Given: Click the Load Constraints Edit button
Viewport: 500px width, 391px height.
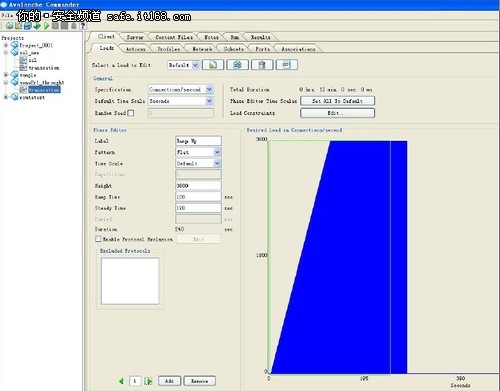Looking at the screenshot, I should tap(337, 113).
